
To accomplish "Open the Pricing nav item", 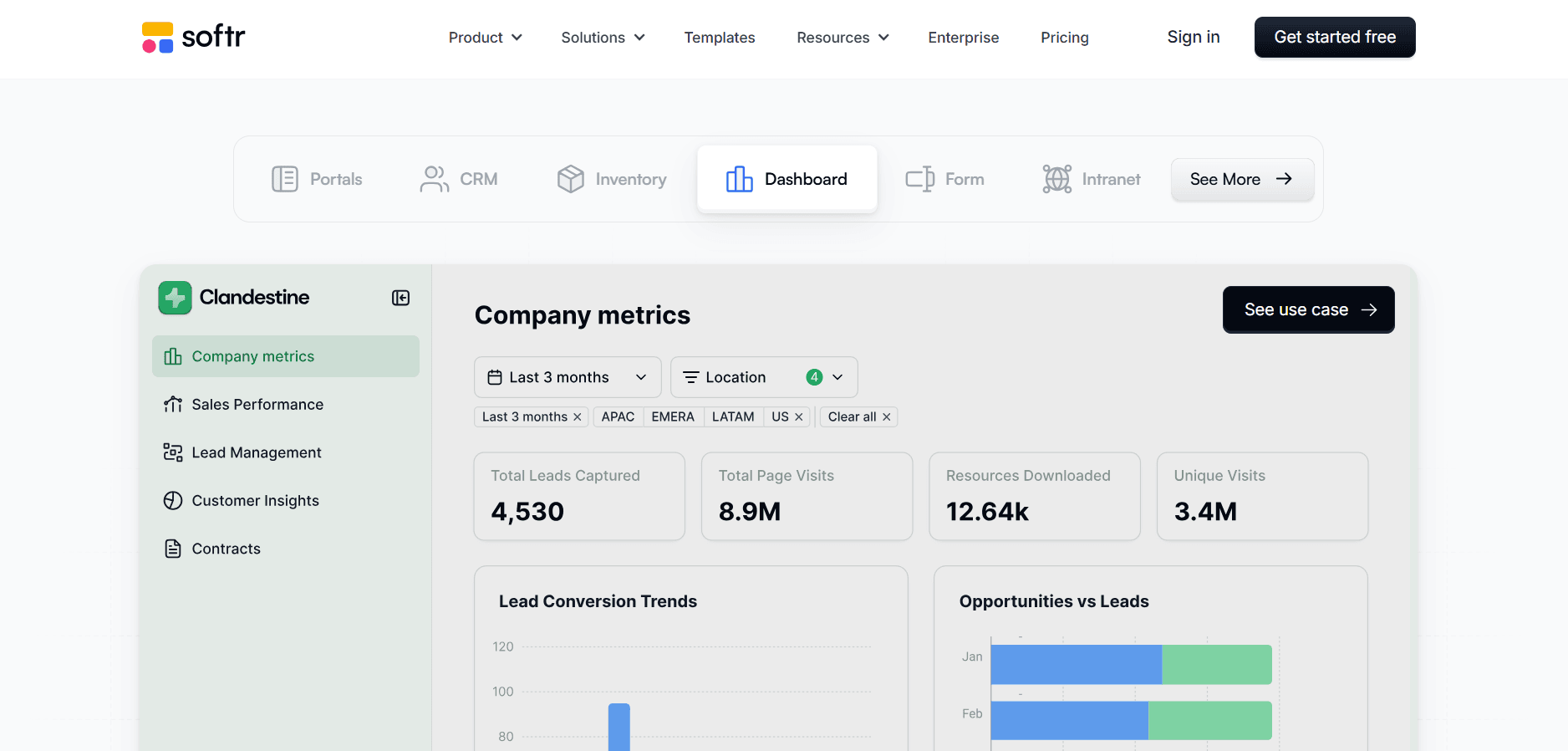I will point(1065,38).
